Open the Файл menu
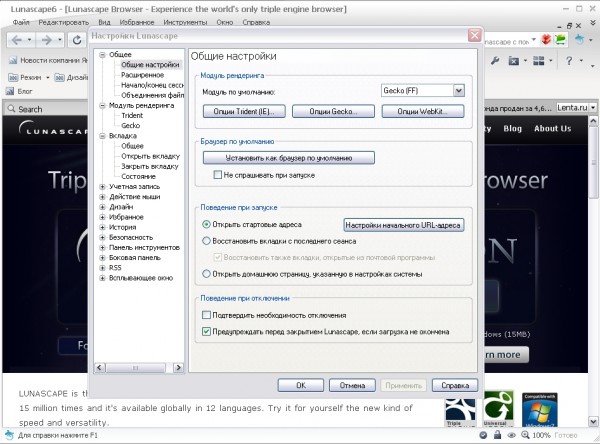 coord(21,22)
